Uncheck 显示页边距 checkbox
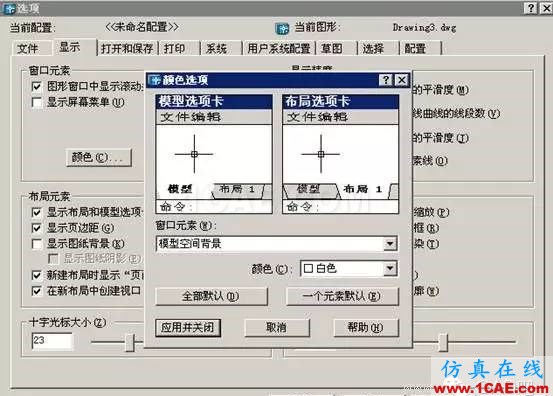The image size is (553, 396). pos(37,228)
